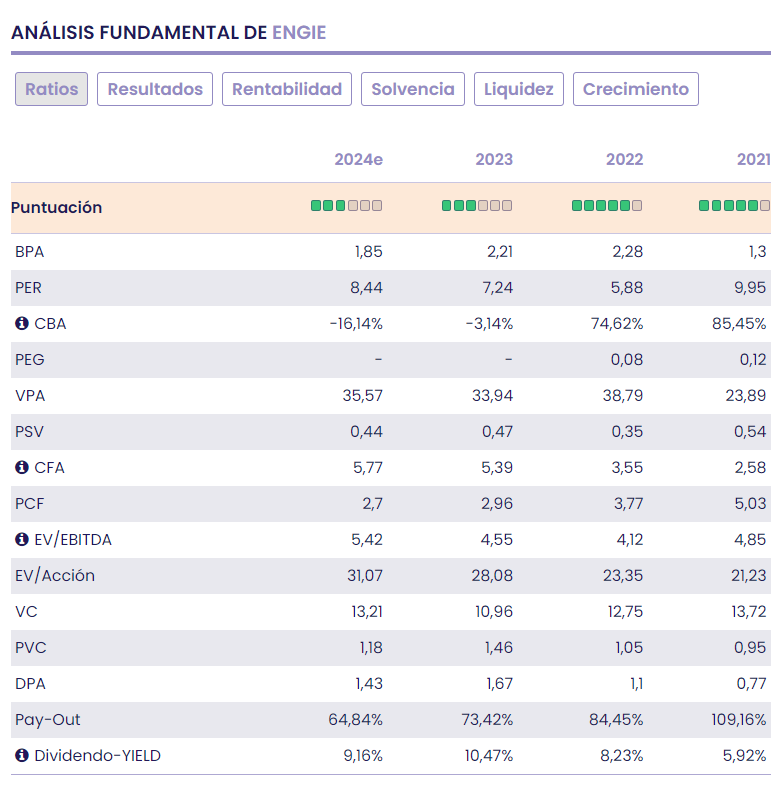The width and height of the screenshot is (782, 788).
Task: Click the 2023 score rating squares
Action: [x=477, y=206]
